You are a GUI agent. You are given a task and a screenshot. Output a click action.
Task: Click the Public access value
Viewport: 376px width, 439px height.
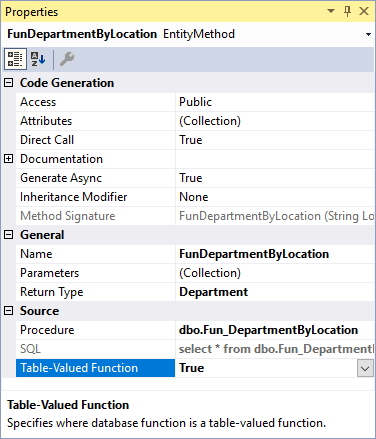coord(195,102)
